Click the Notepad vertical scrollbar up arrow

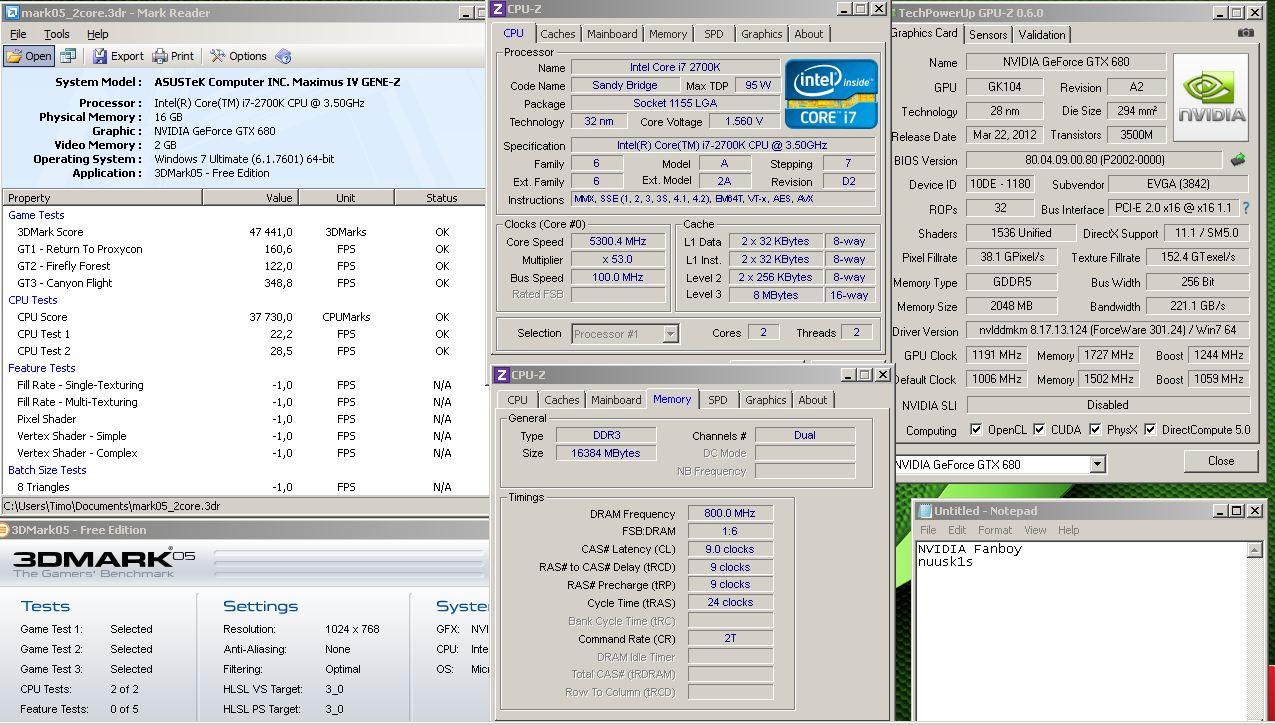point(1256,550)
